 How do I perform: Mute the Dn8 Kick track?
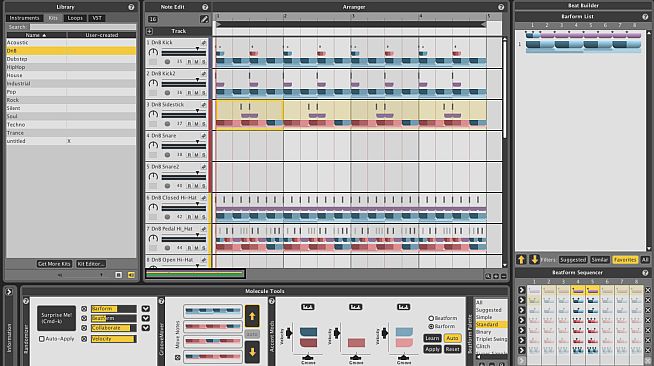(x=196, y=62)
